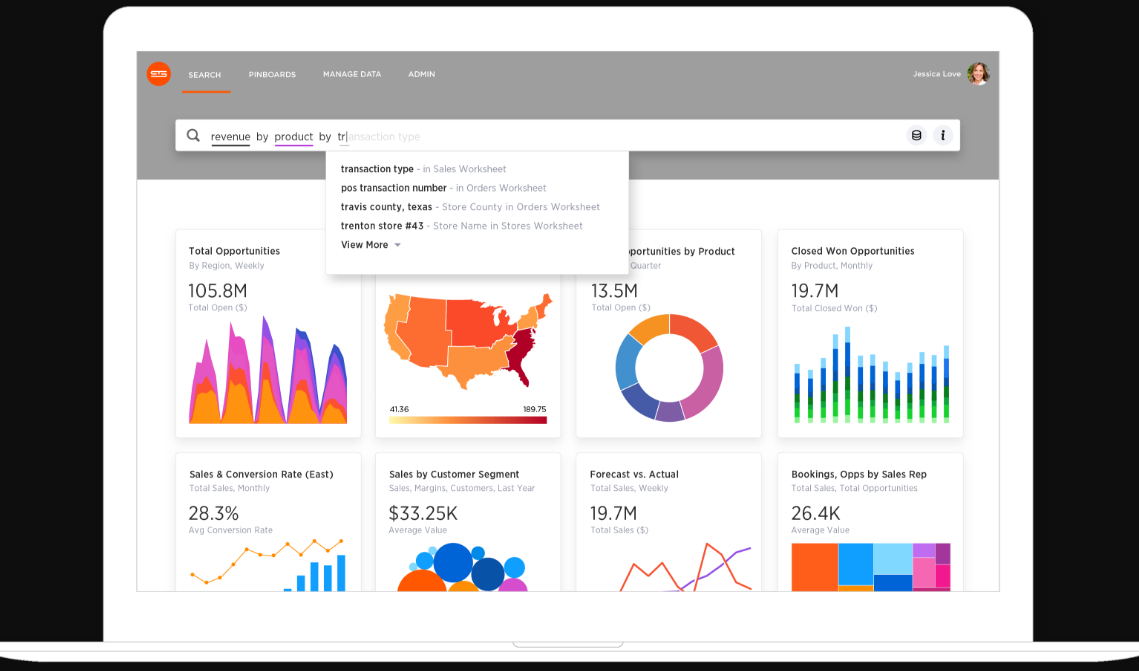Pick 'travis county, texas' suggestion

coord(386,207)
